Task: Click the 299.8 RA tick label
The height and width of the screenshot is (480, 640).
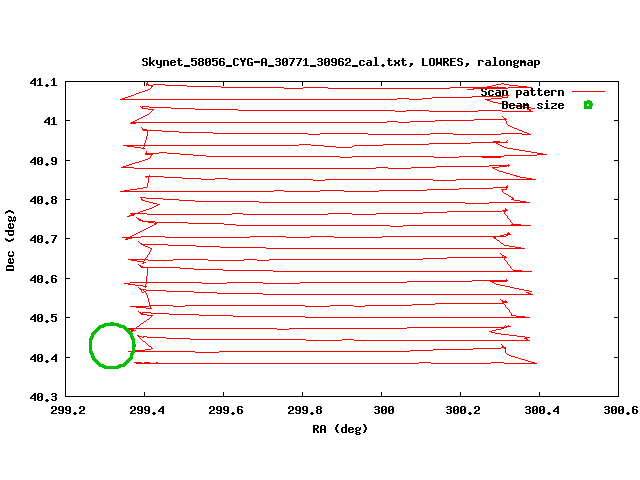Action: (x=305, y=410)
